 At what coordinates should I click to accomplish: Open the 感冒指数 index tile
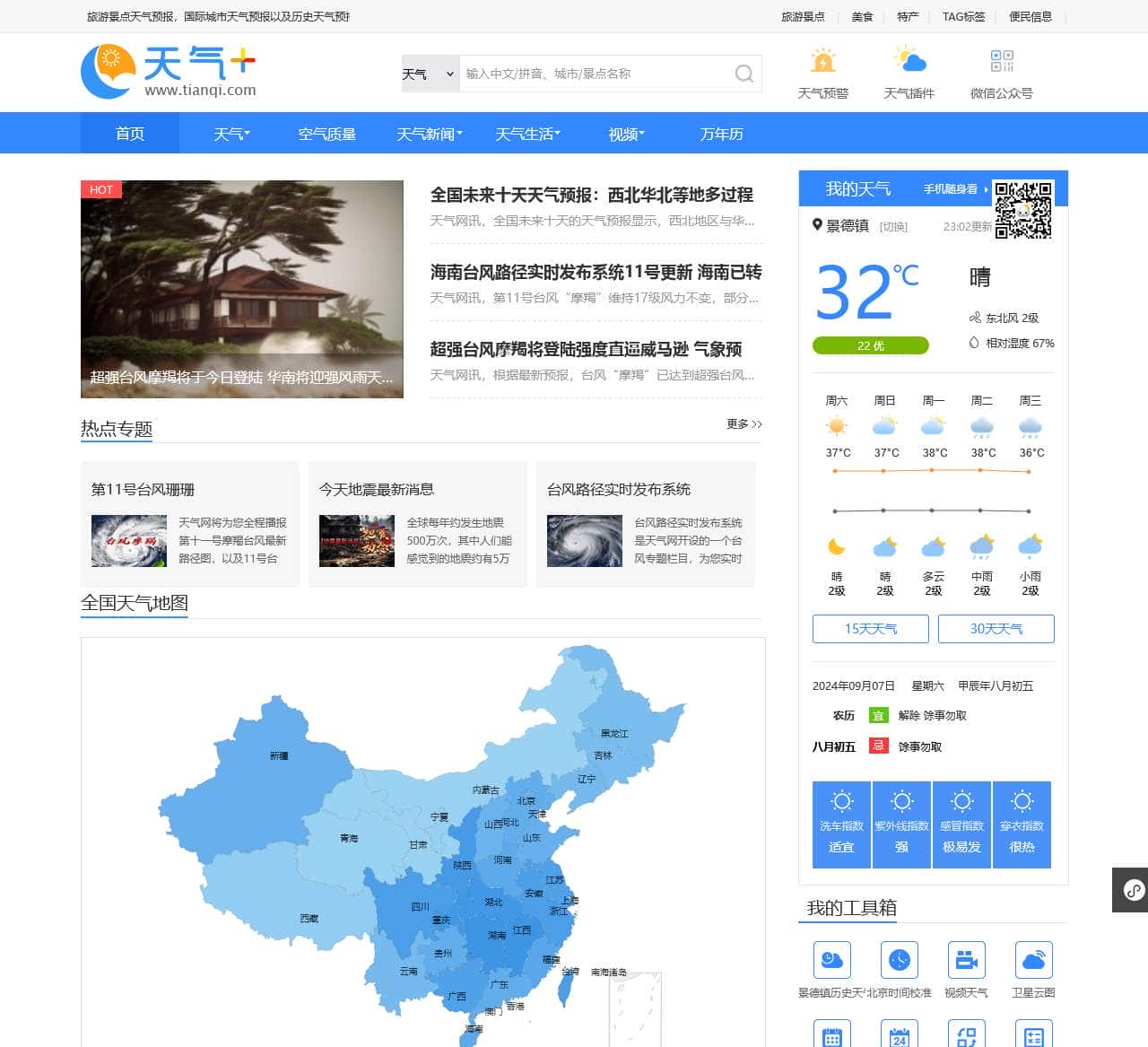click(x=962, y=825)
